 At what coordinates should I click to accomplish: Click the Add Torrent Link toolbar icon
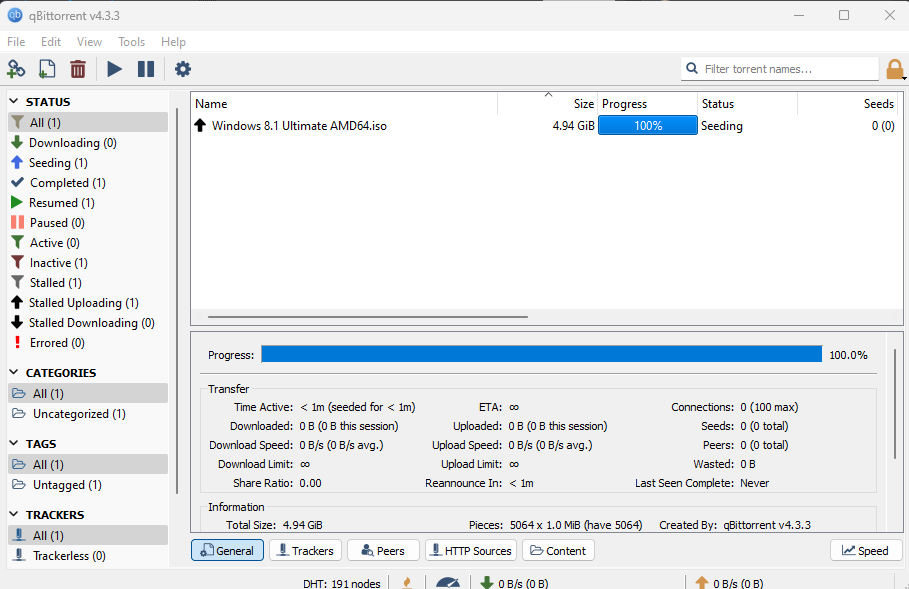[16, 69]
